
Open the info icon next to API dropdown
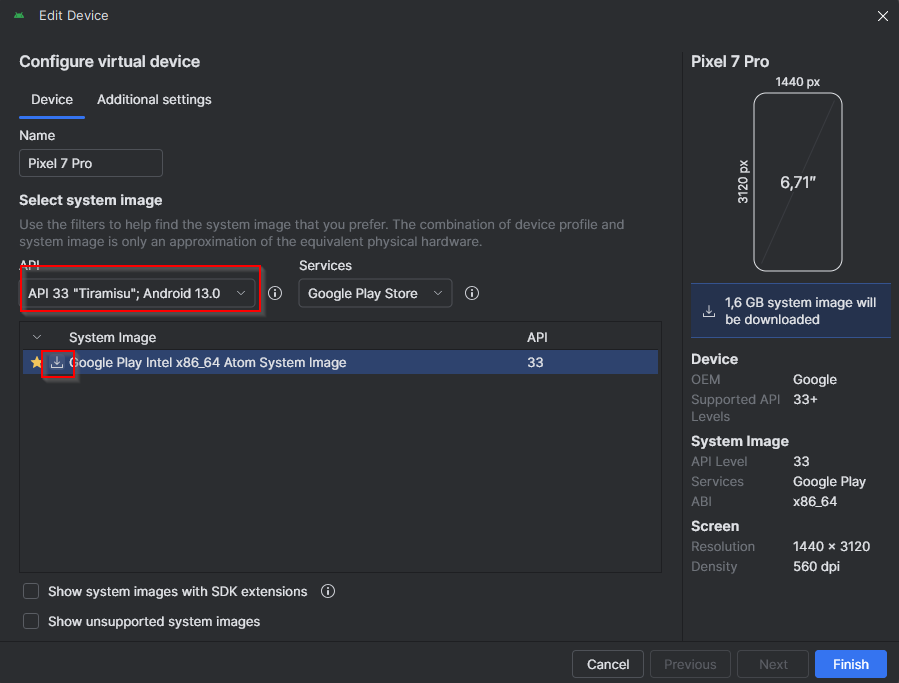pyautogui.click(x=275, y=293)
